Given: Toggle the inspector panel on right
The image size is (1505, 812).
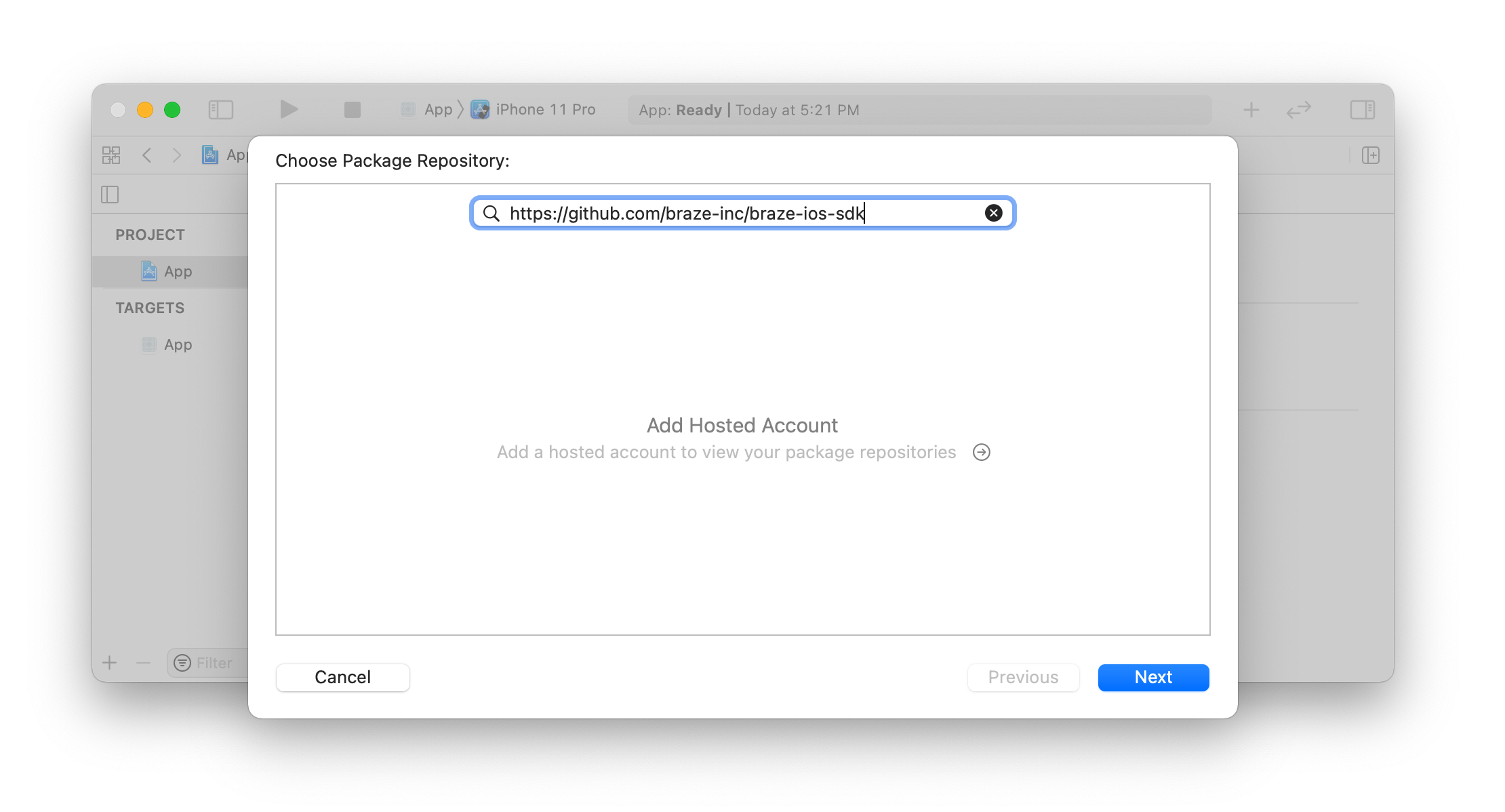Looking at the screenshot, I should pyautogui.click(x=1362, y=110).
